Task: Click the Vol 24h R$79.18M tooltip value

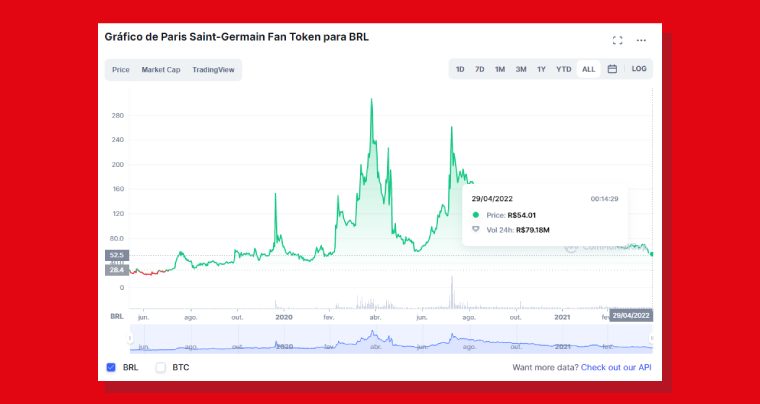Action: click(x=533, y=230)
